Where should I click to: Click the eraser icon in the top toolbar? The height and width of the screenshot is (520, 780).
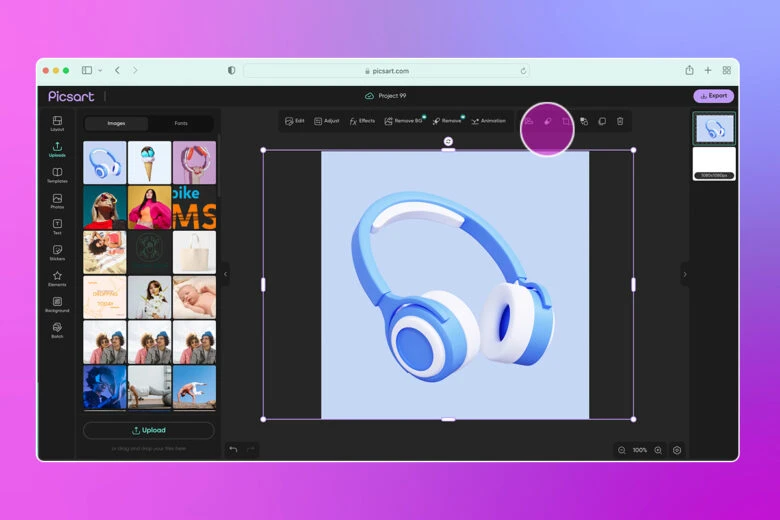click(547, 121)
